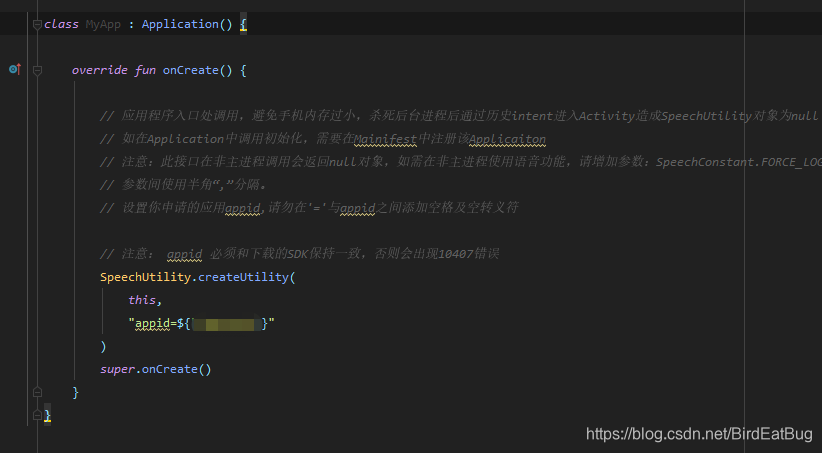Screen dimensions: 822x453
Task: Click the this argument
Action: (x=142, y=300)
